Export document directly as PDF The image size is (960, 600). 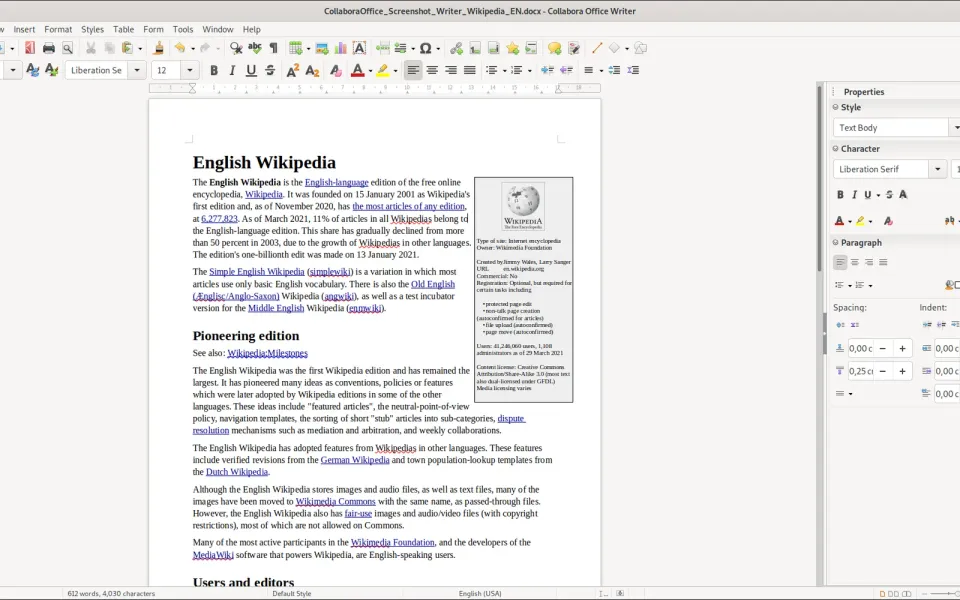[x=29, y=48]
